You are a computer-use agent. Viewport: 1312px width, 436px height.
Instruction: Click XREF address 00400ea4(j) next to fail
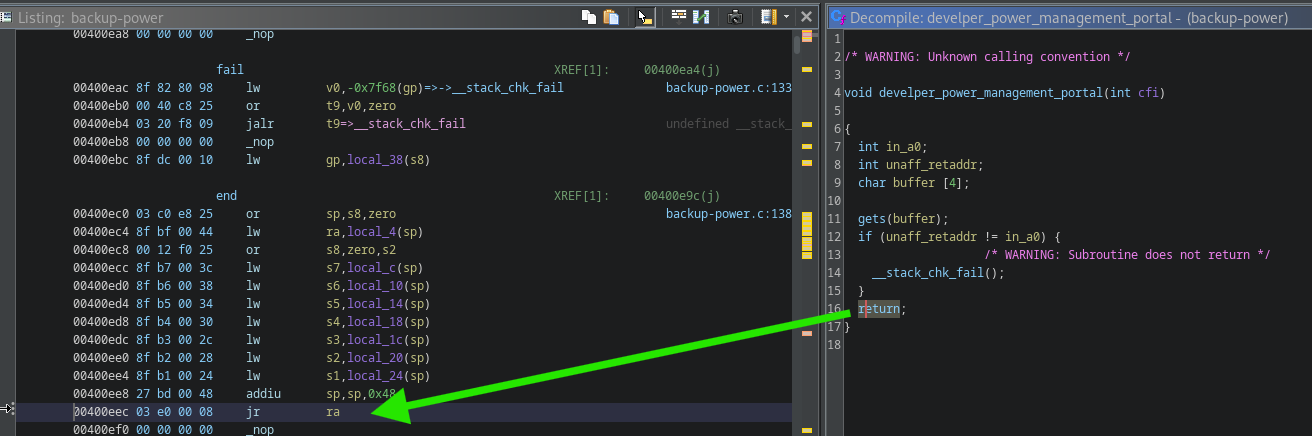pos(682,69)
